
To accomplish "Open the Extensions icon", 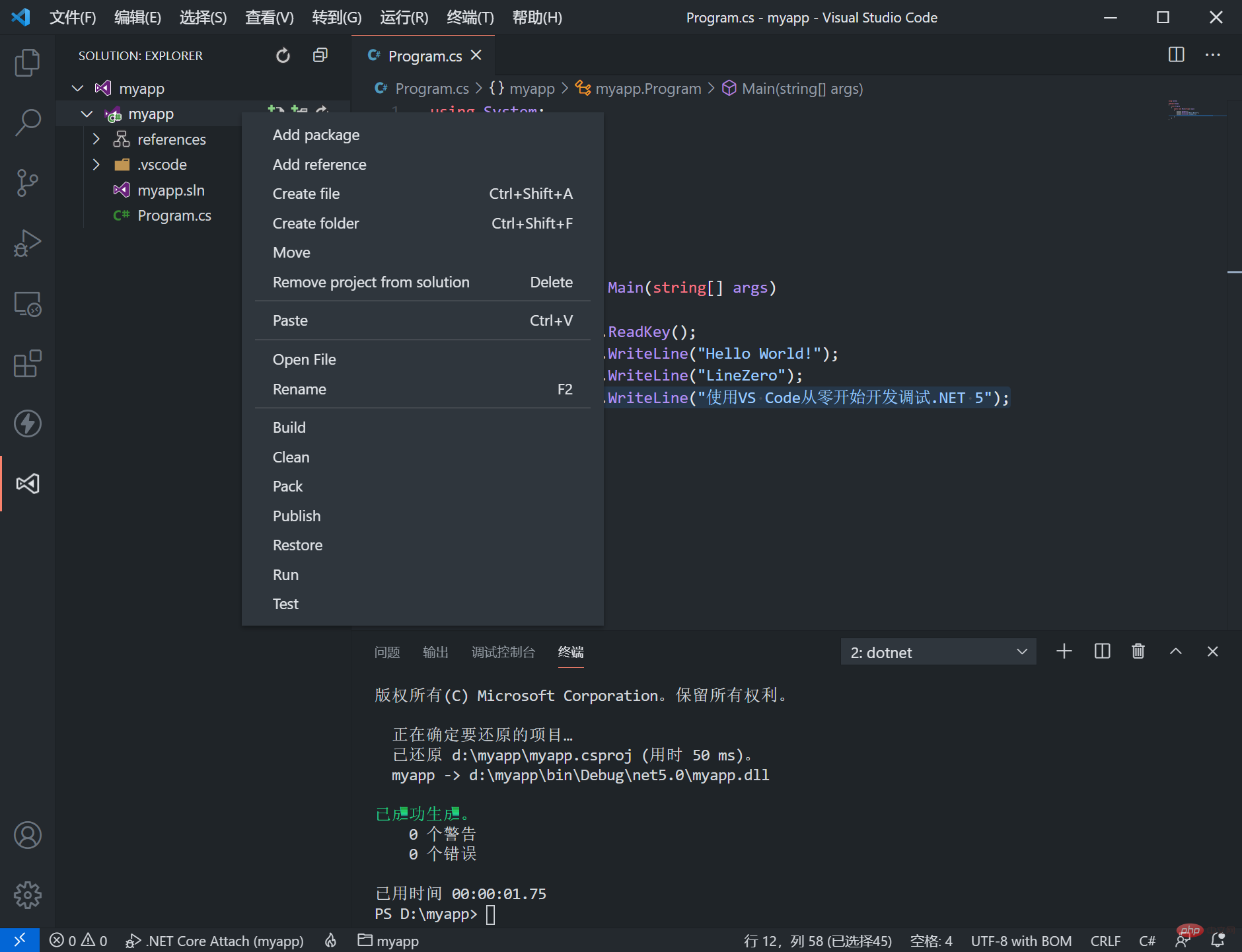I will (27, 364).
